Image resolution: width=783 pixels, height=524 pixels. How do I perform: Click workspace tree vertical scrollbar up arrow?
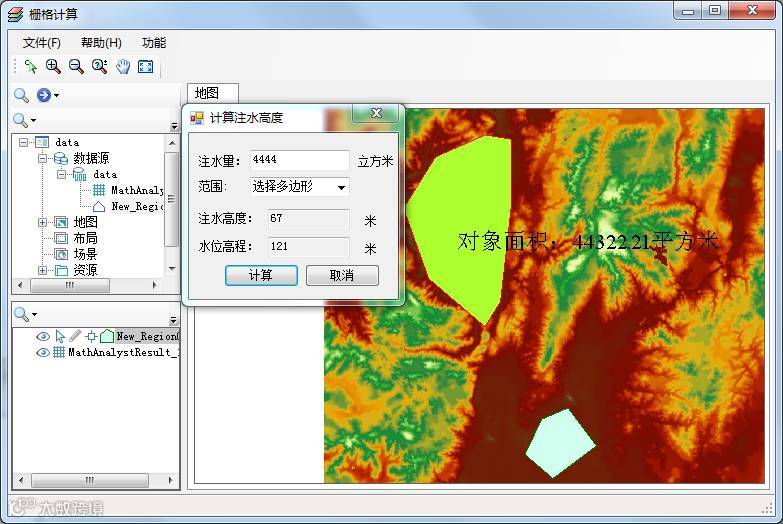point(172,143)
